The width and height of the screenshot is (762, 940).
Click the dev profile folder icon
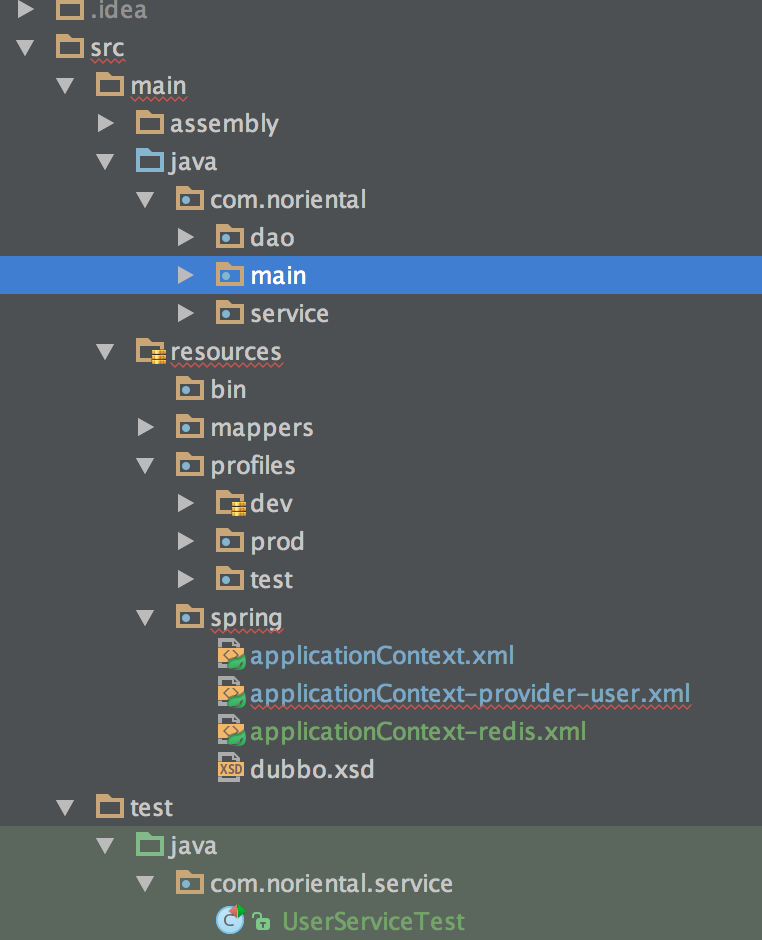tap(231, 504)
